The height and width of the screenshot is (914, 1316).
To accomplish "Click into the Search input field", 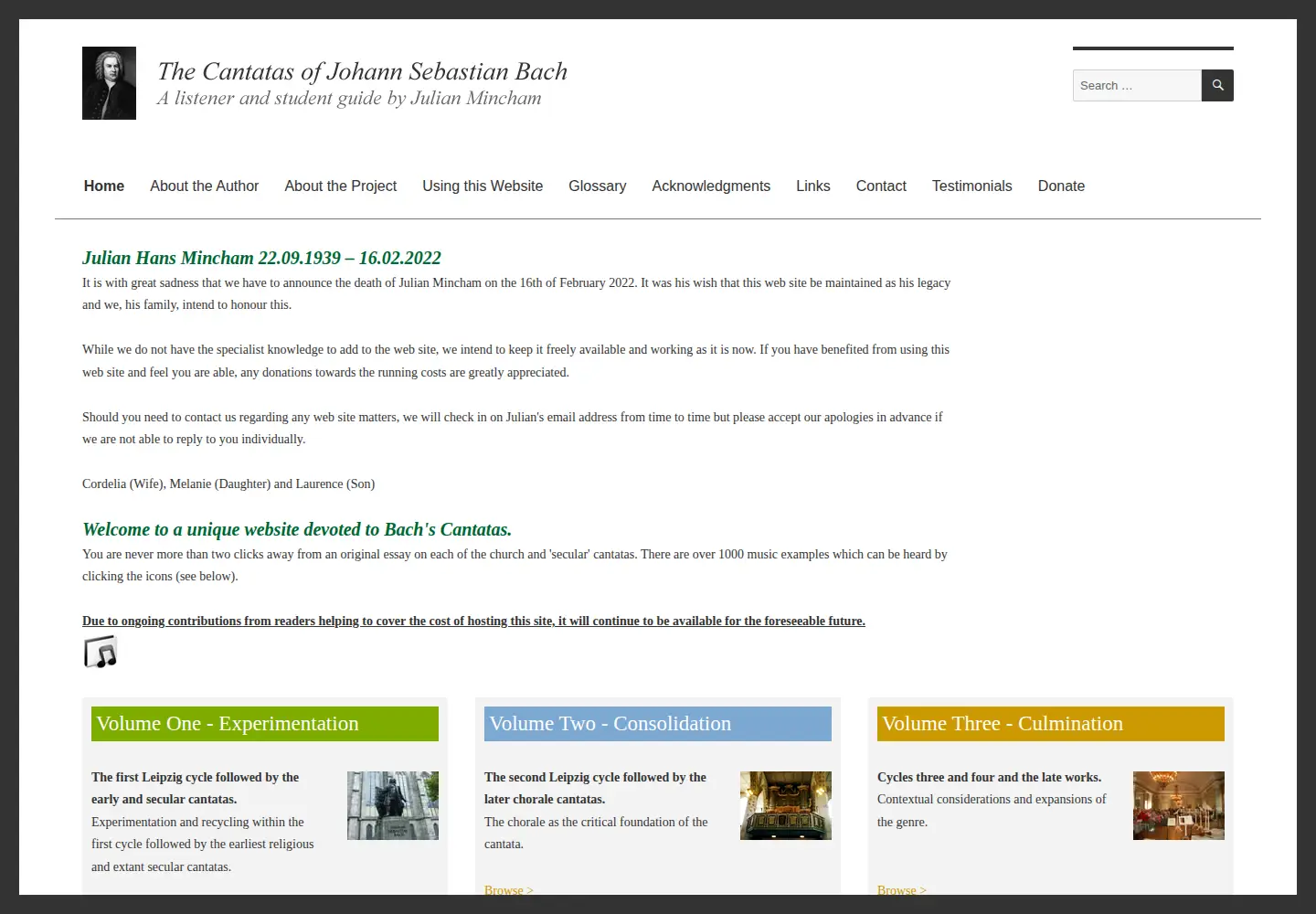I will pos(1137,85).
